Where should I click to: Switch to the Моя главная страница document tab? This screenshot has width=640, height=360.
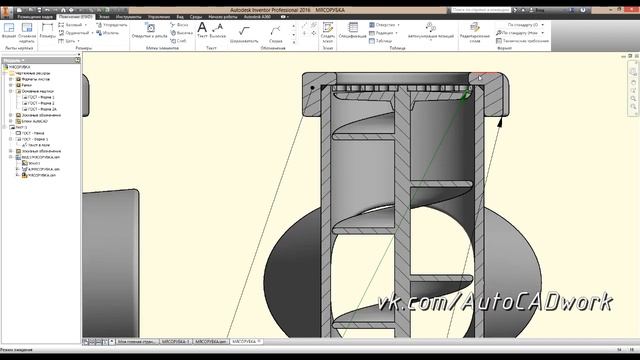(136, 342)
